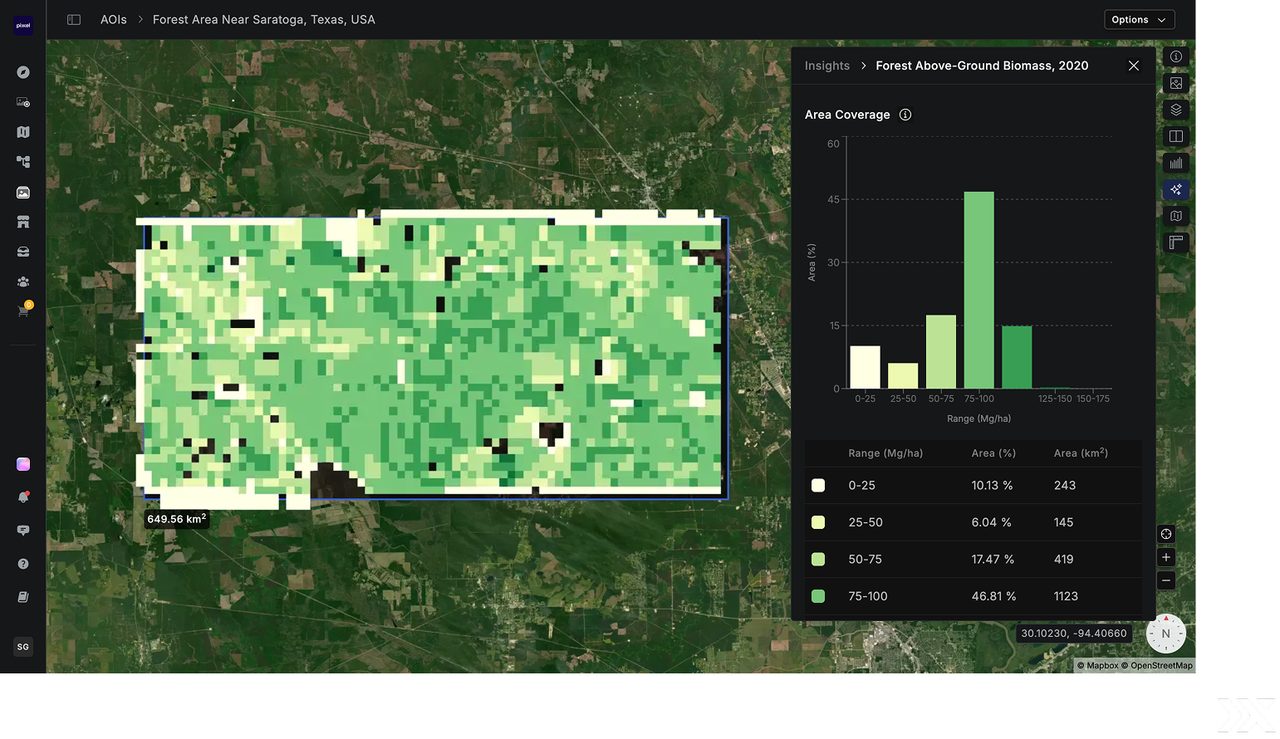Image resolution: width=1280 pixels, height=739 pixels.
Task: Open the bar chart analytics tool
Action: coord(1176,163)
